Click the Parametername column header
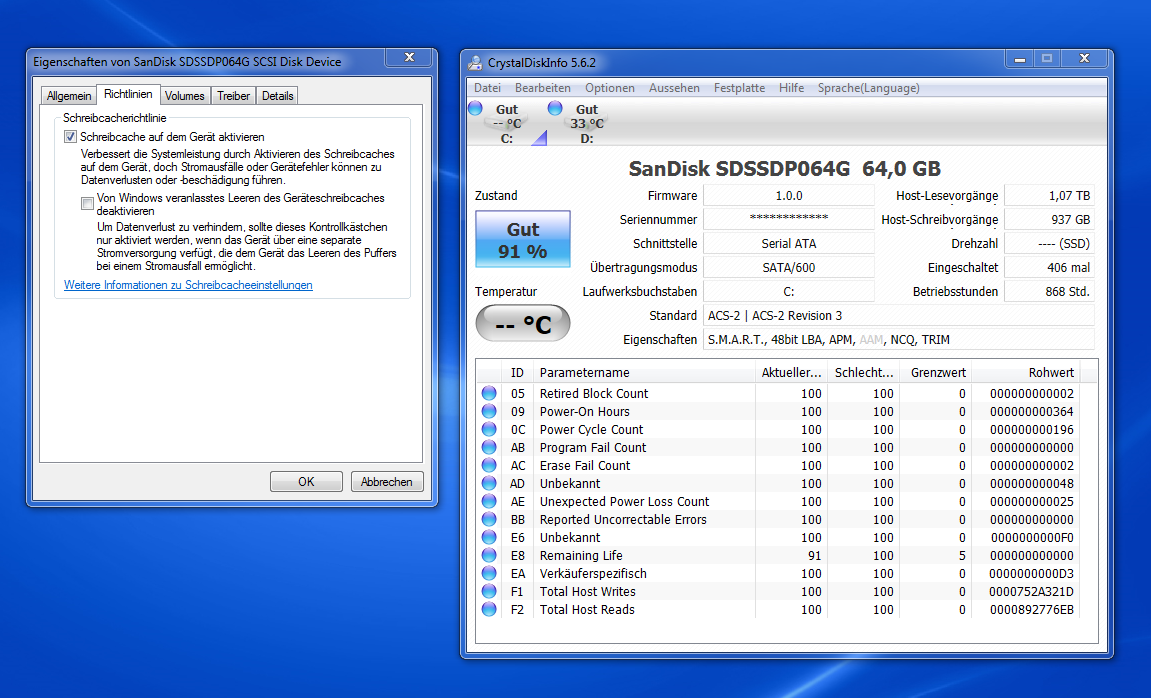This screenshot has height=698, width=1151. tap(644, 372)
